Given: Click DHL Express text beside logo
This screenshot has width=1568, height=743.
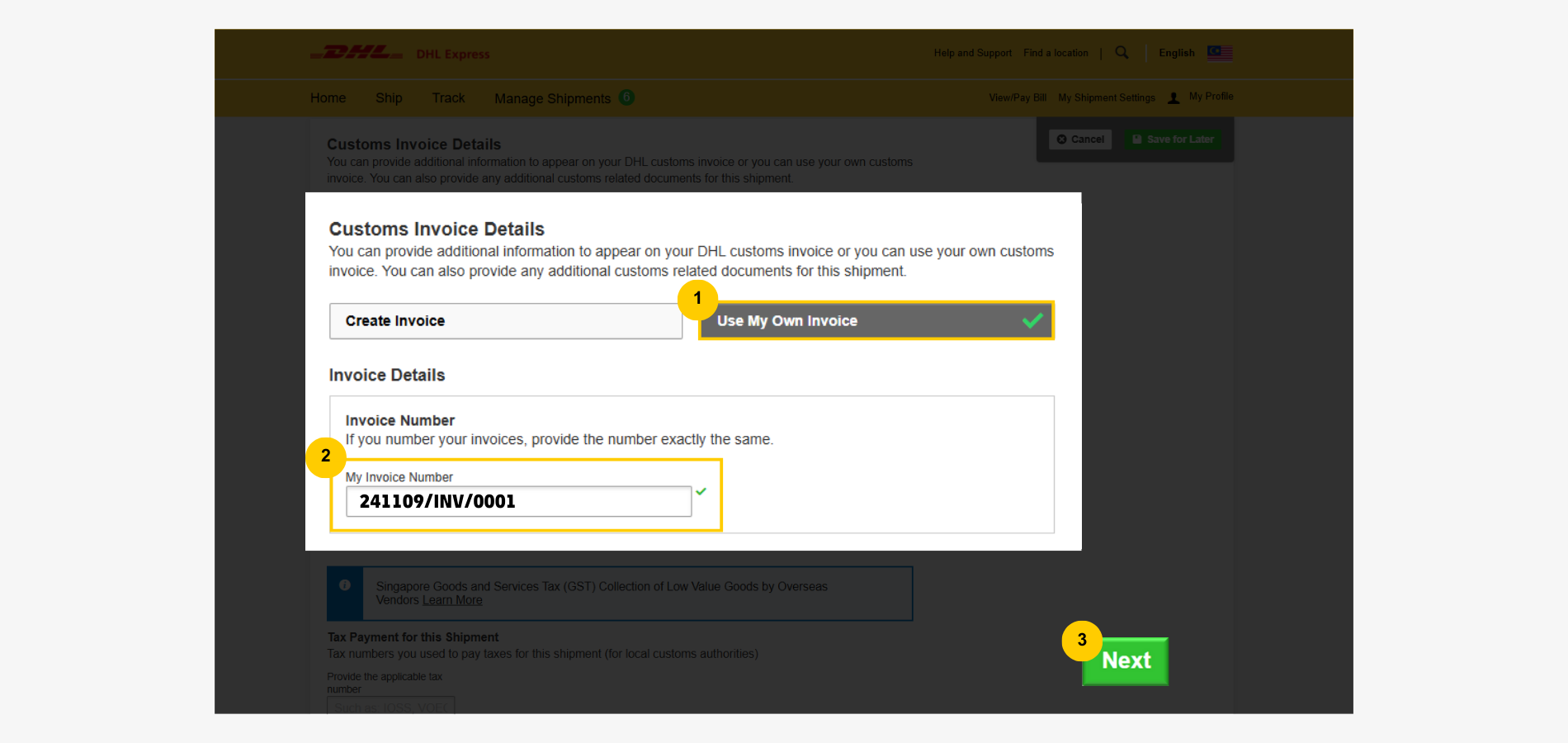Looking at the screenshot, I should coord(453,54).
